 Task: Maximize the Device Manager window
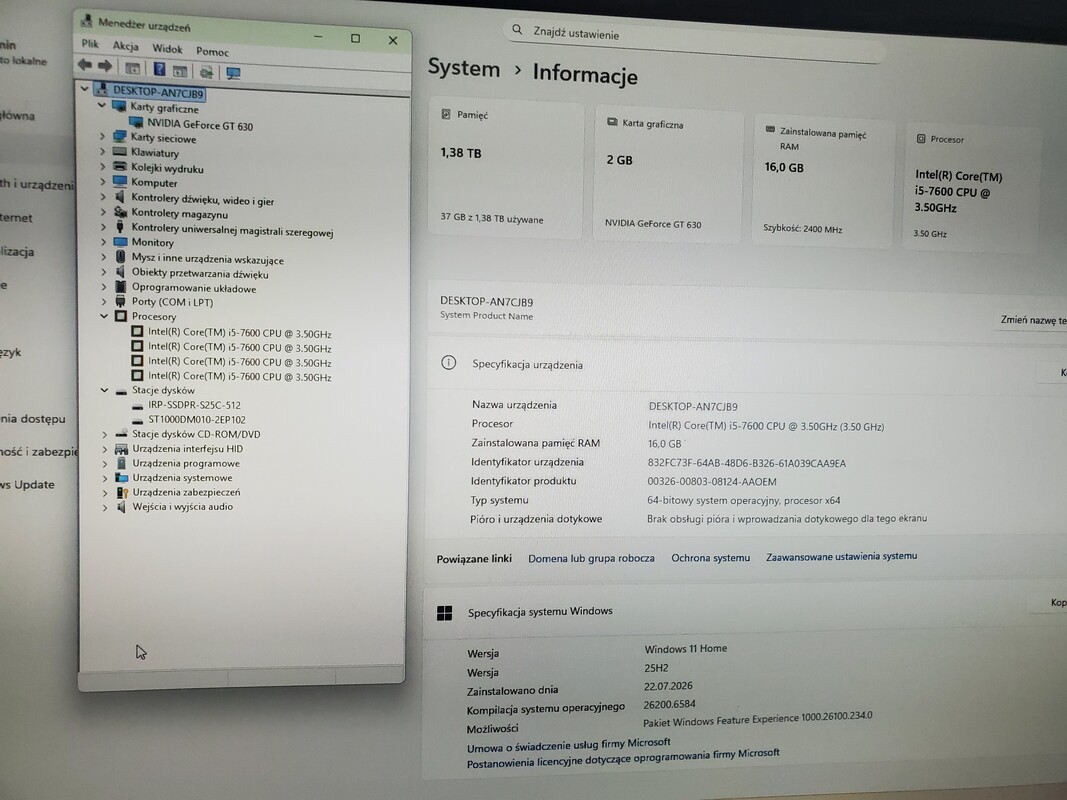(x=355, y=38)
